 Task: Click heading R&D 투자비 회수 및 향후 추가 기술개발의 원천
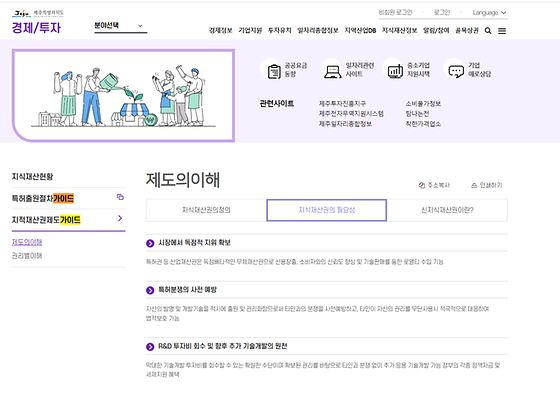tap(222, 346)
